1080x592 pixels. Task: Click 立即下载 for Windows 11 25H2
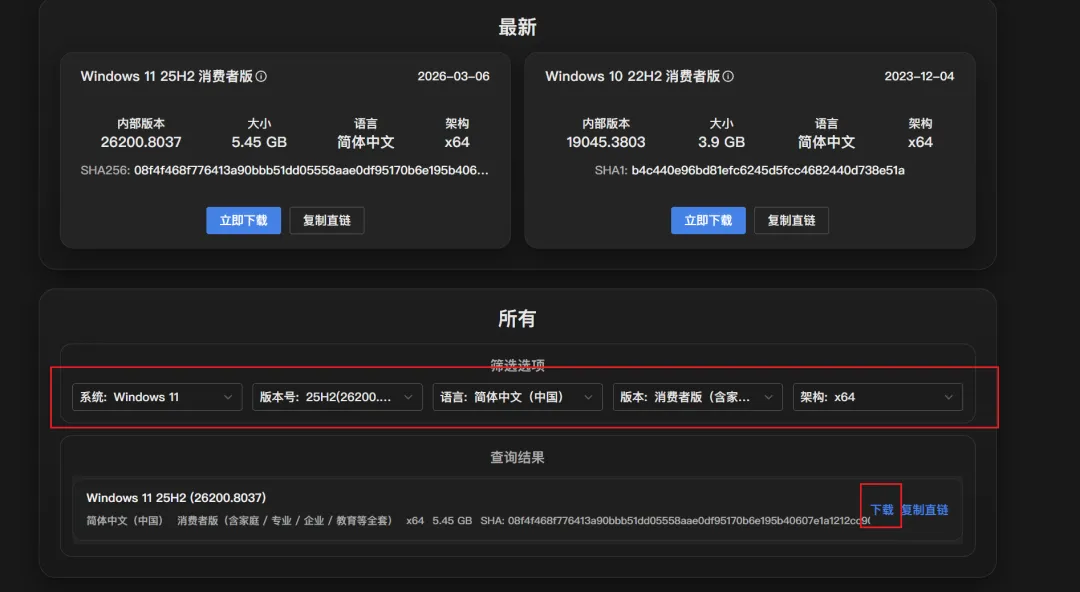244,221
